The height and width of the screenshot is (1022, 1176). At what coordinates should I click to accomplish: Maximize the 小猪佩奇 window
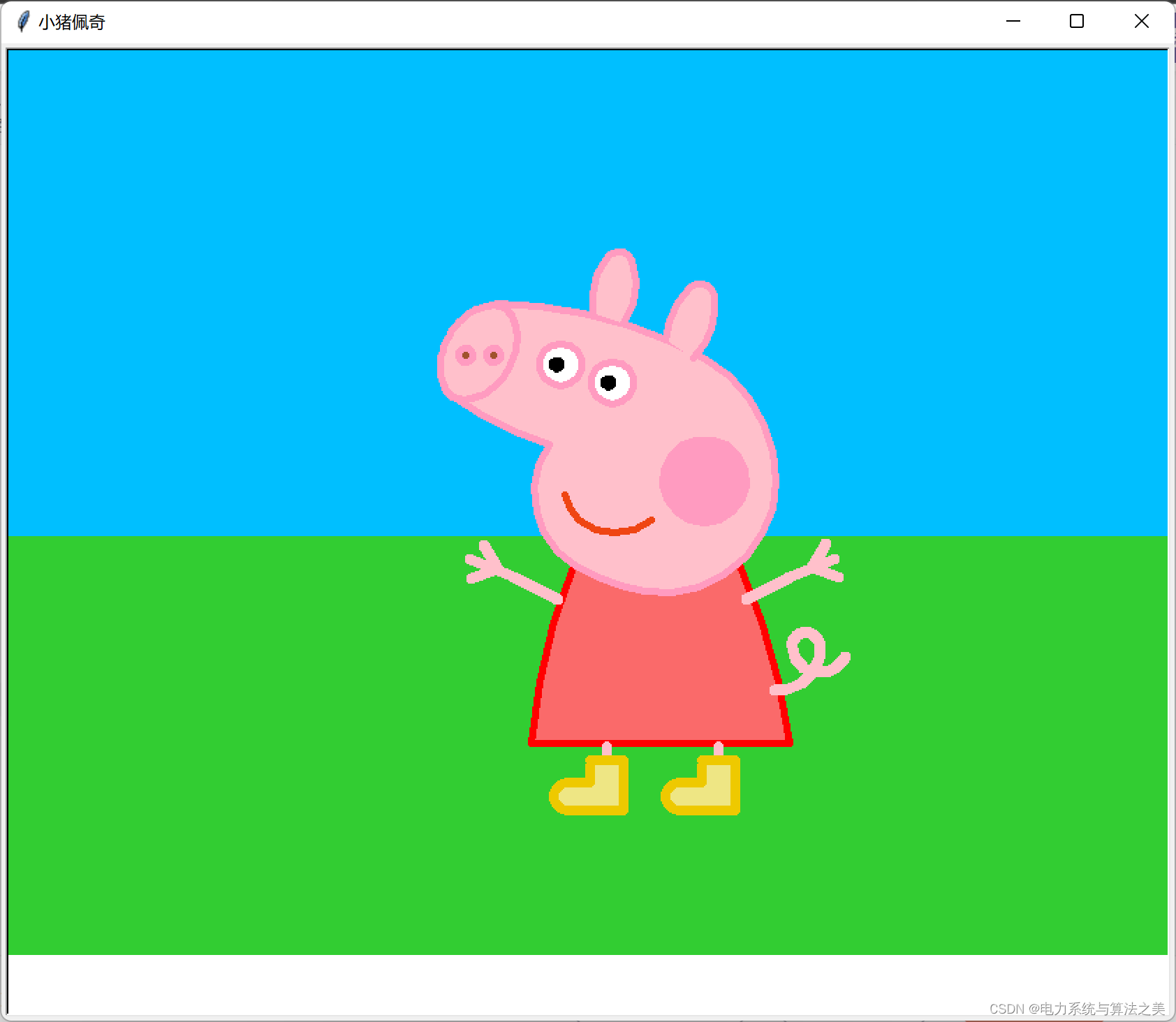pos(1077,22)
